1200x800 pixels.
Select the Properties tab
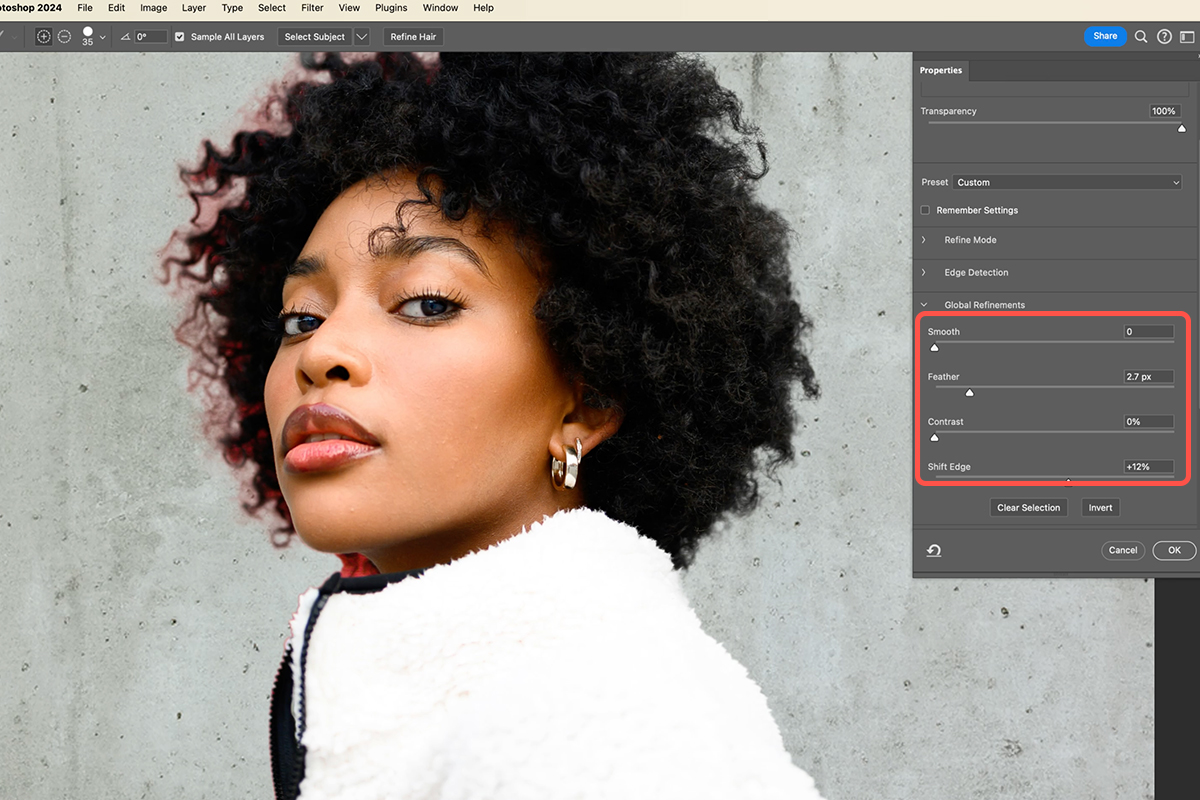point(940,70)
